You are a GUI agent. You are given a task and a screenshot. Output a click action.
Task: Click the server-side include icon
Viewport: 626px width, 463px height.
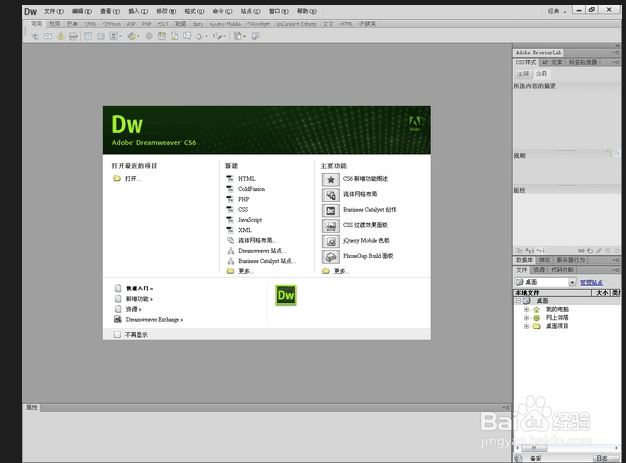click(174, 36)
